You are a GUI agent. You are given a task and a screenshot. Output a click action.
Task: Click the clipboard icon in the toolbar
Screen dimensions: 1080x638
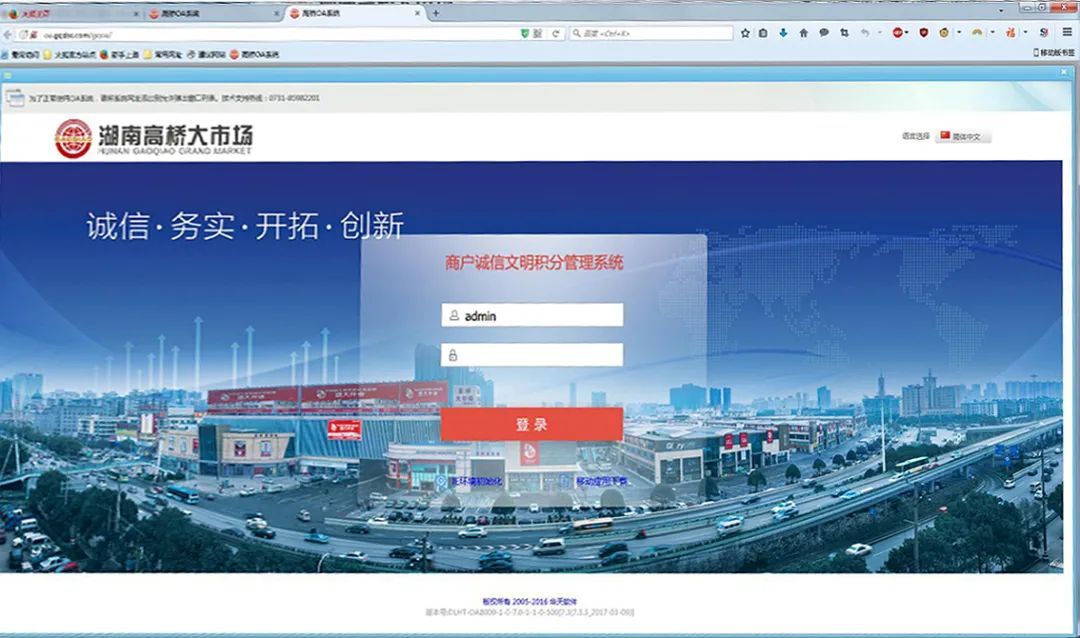pos(764,33)
